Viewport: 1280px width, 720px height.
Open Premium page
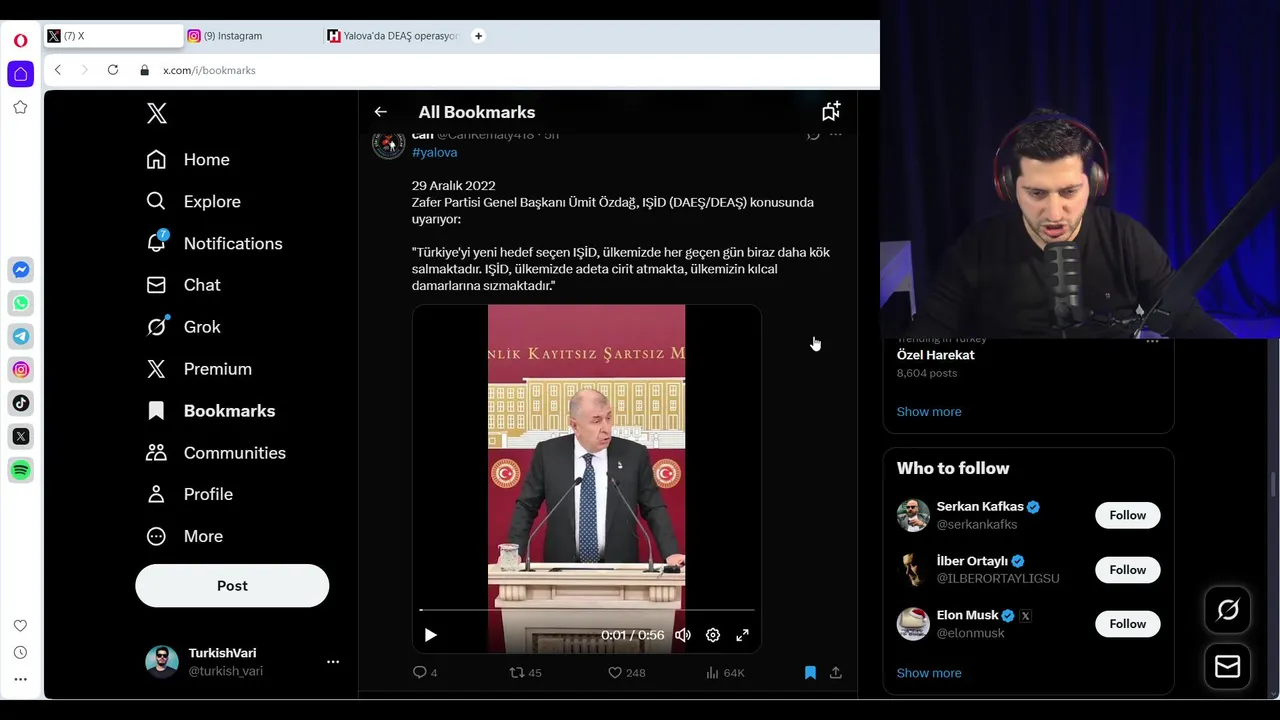point(199,369)
